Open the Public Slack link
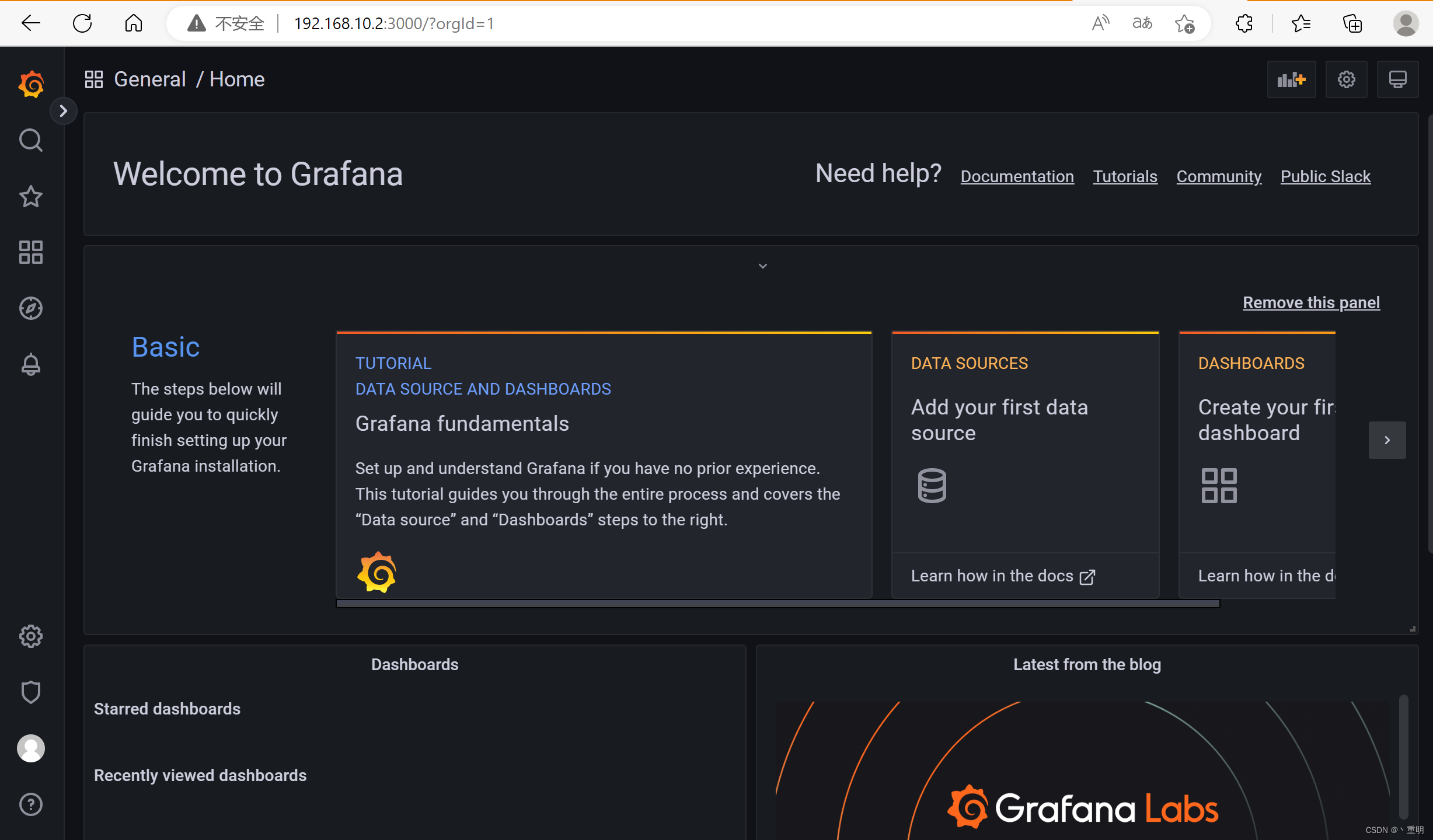This screenshot has width=1433, height=840. (1326, 176)
